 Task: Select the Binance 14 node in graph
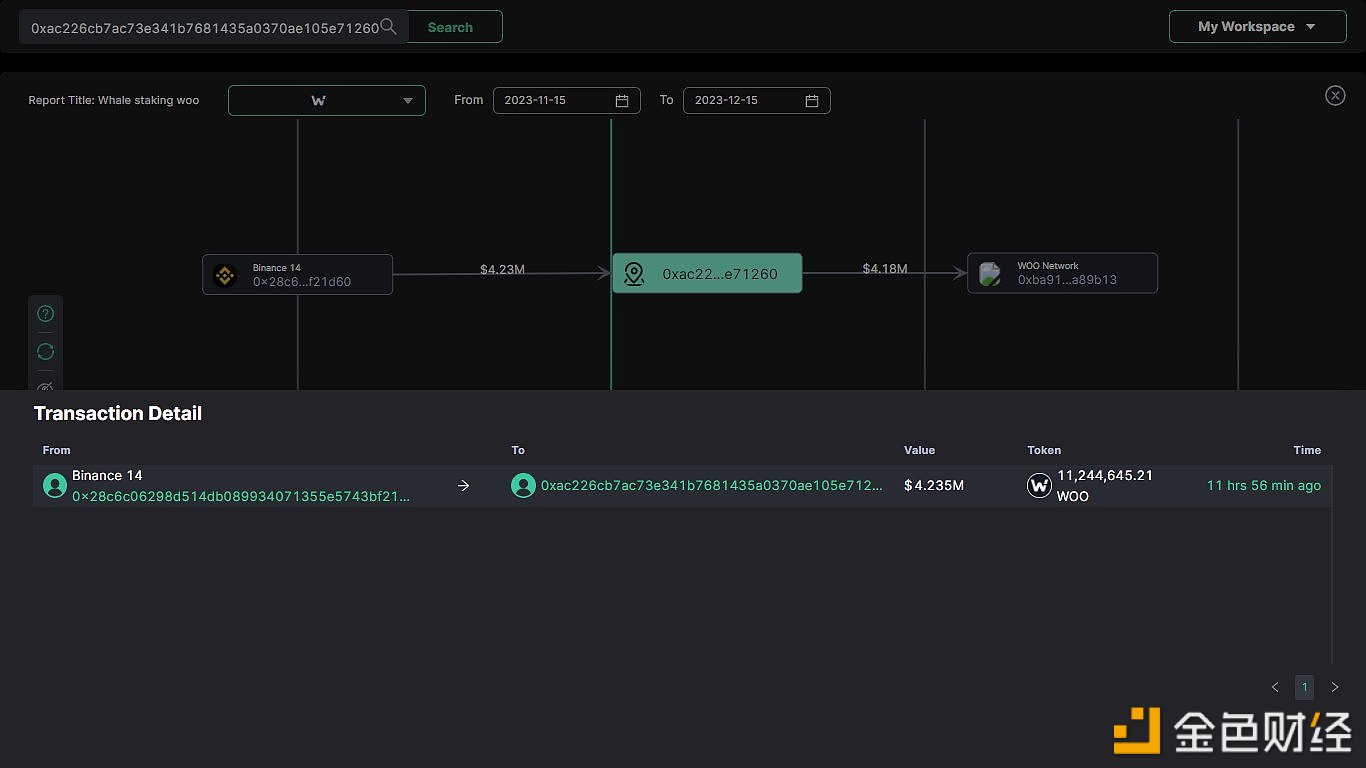[298, 274]
